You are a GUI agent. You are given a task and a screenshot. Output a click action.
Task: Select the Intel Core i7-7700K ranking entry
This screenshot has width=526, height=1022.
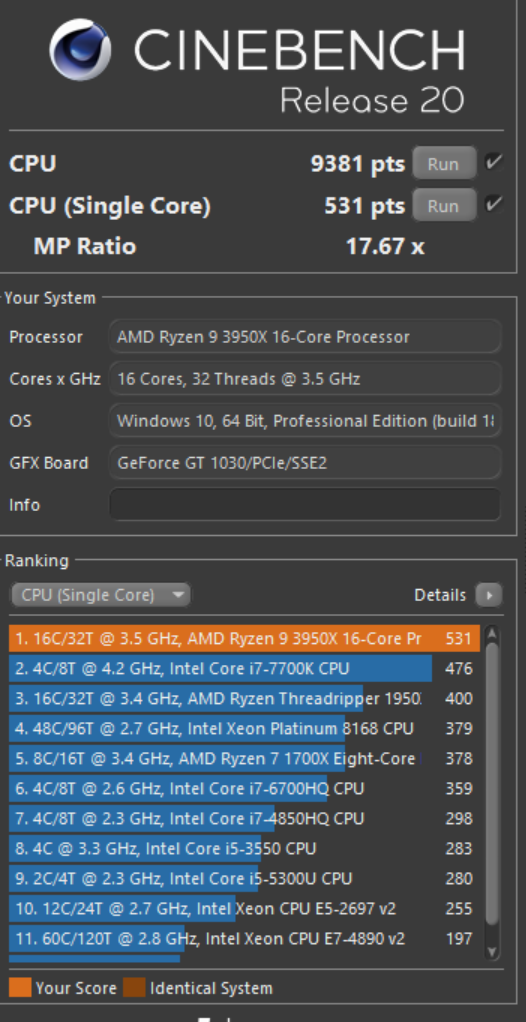[244, 668]
